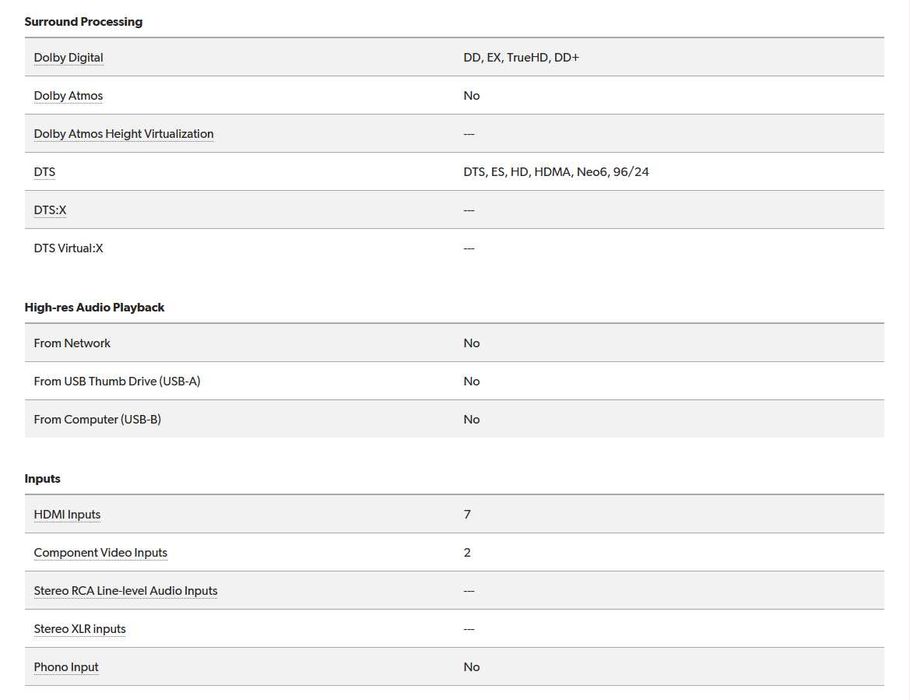
Task: Click the Dolby Atmos term link
Action: tap(68, 96)
